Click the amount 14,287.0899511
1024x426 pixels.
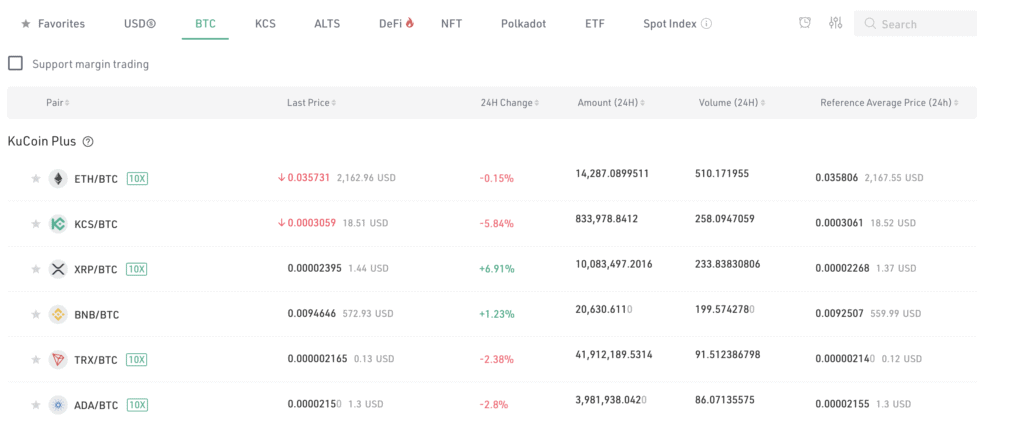pyautogui.click(x=612, y=173)
